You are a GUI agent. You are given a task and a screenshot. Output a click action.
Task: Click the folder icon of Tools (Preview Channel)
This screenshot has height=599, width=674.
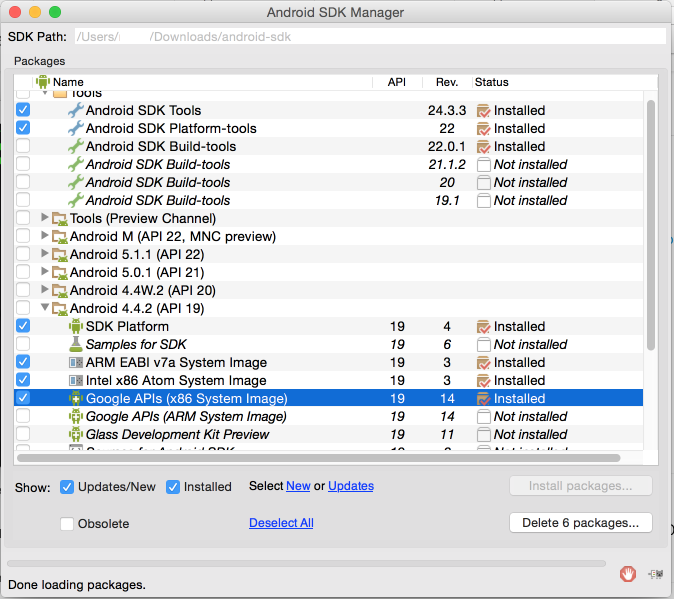60,219
